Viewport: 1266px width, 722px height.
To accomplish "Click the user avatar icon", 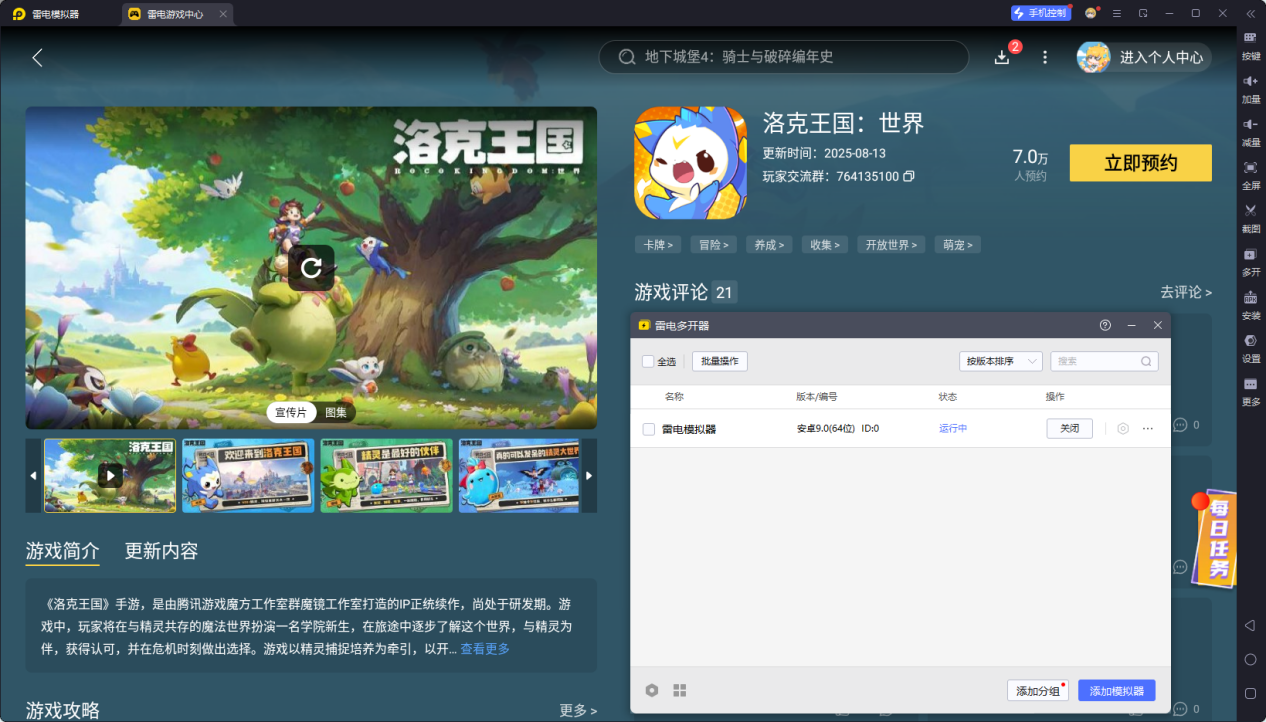I will click(x=1093, y=57).
